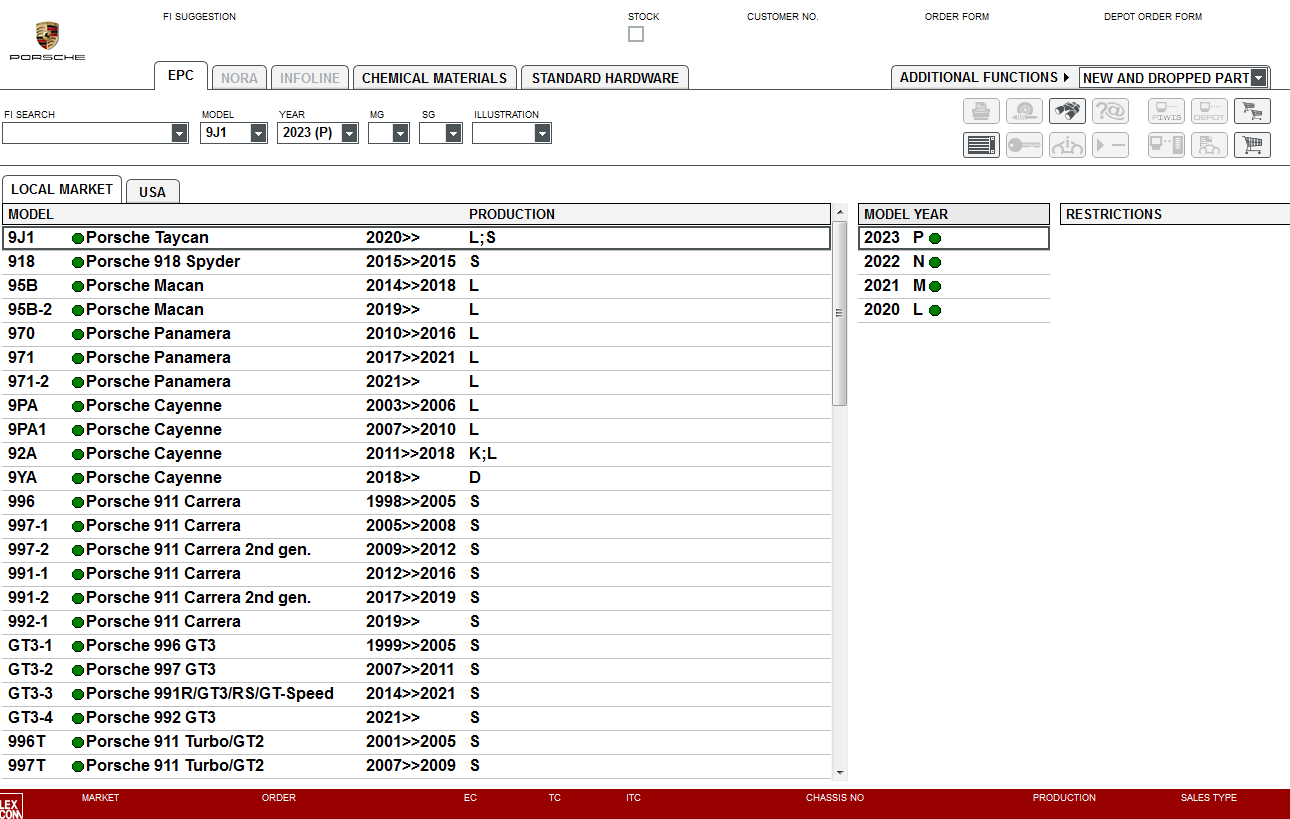The height and width of the screenshot is (819, 1290).
Task: Click the printer icon
Action: 981,111
